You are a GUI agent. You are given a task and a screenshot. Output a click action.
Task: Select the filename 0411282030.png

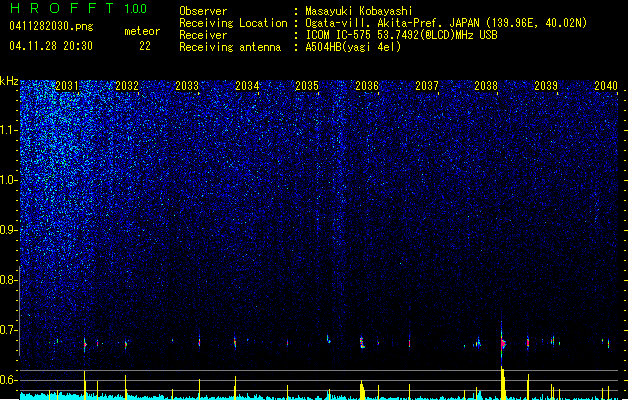click(x=51, y=26)
